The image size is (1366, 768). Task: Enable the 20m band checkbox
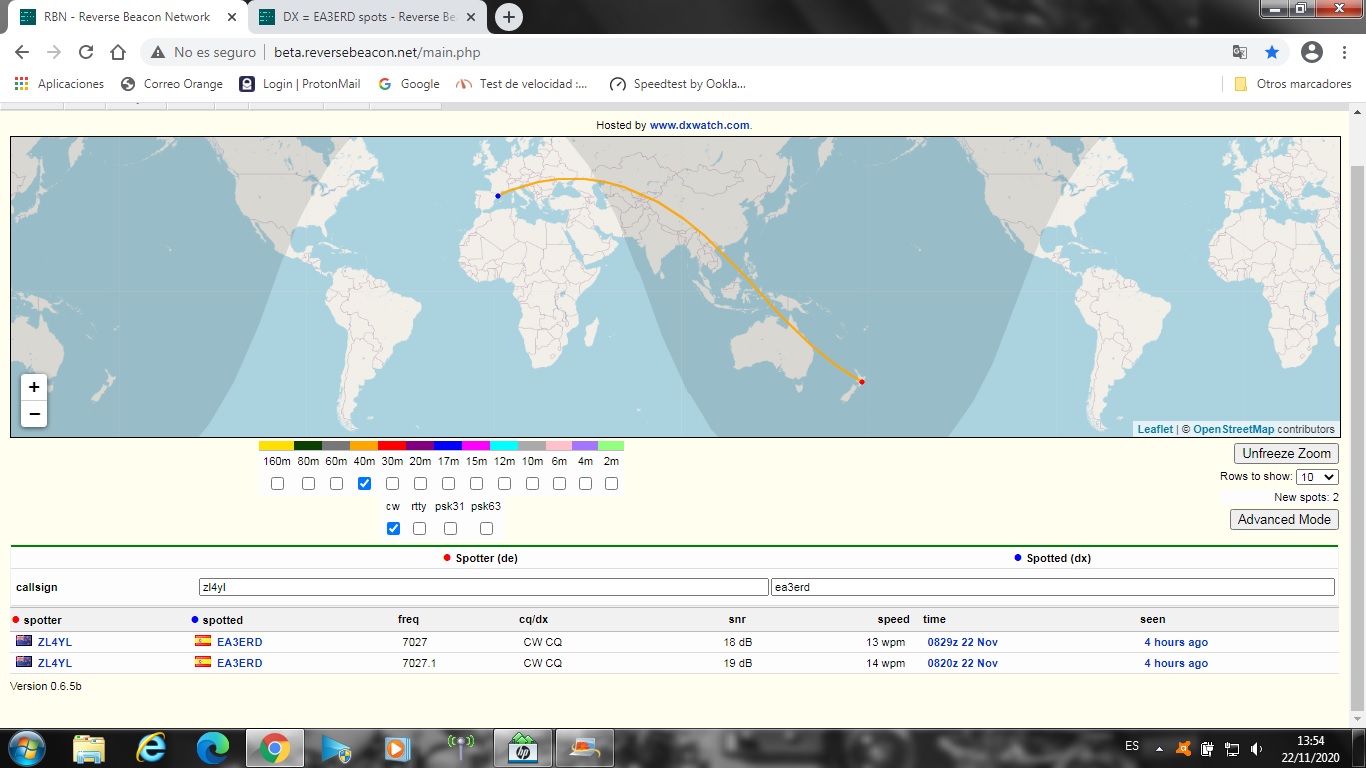pos(420,484)
